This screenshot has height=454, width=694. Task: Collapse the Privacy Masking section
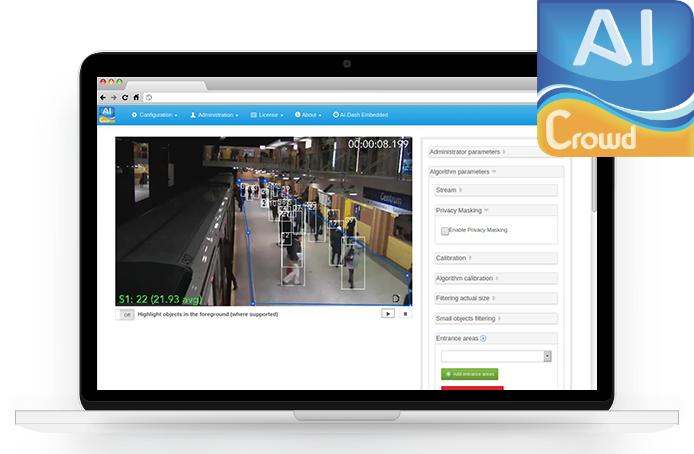click(496, 210)
